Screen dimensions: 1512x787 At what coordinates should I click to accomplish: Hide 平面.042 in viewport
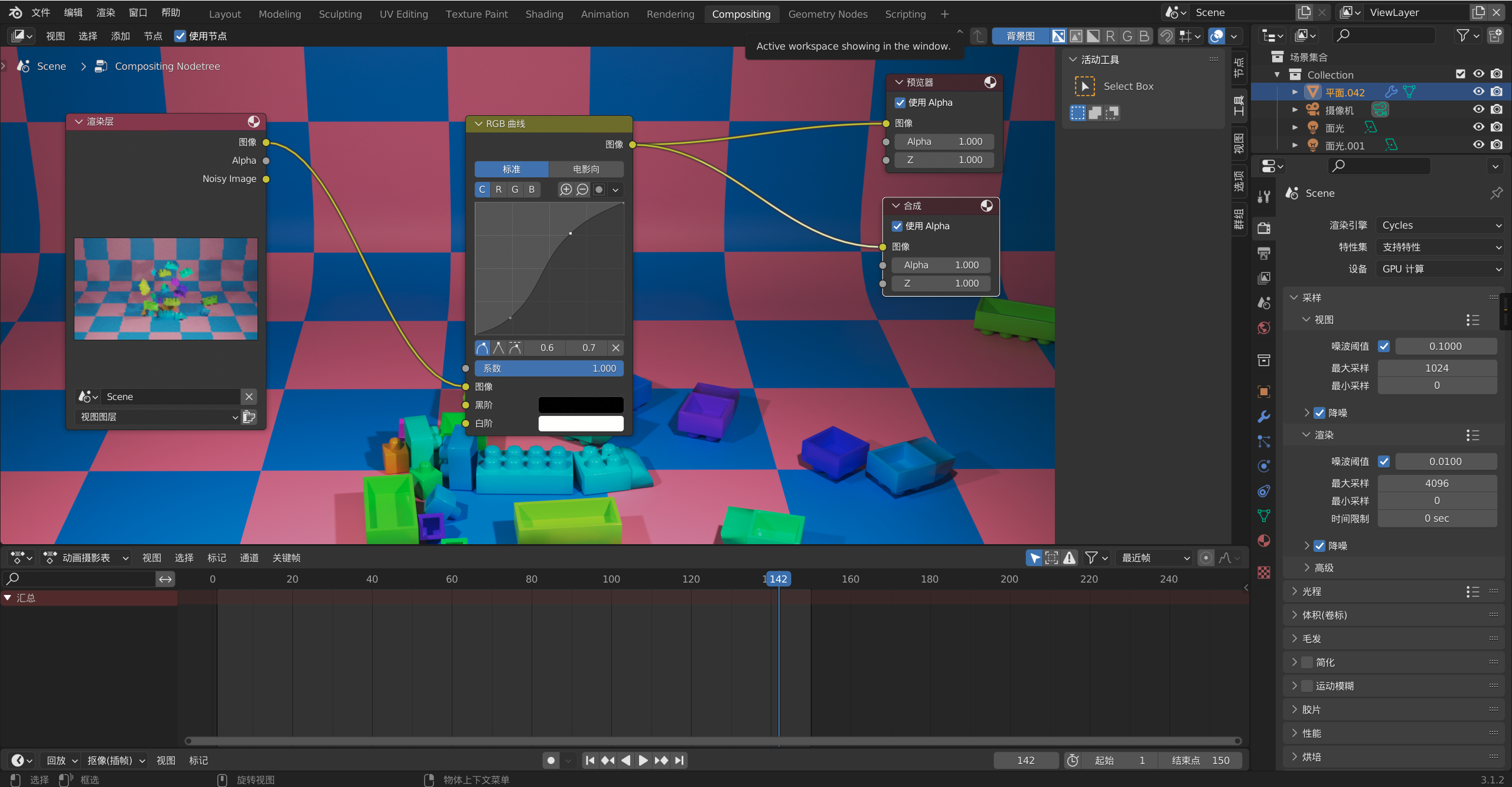click(x=1478, y=92)
